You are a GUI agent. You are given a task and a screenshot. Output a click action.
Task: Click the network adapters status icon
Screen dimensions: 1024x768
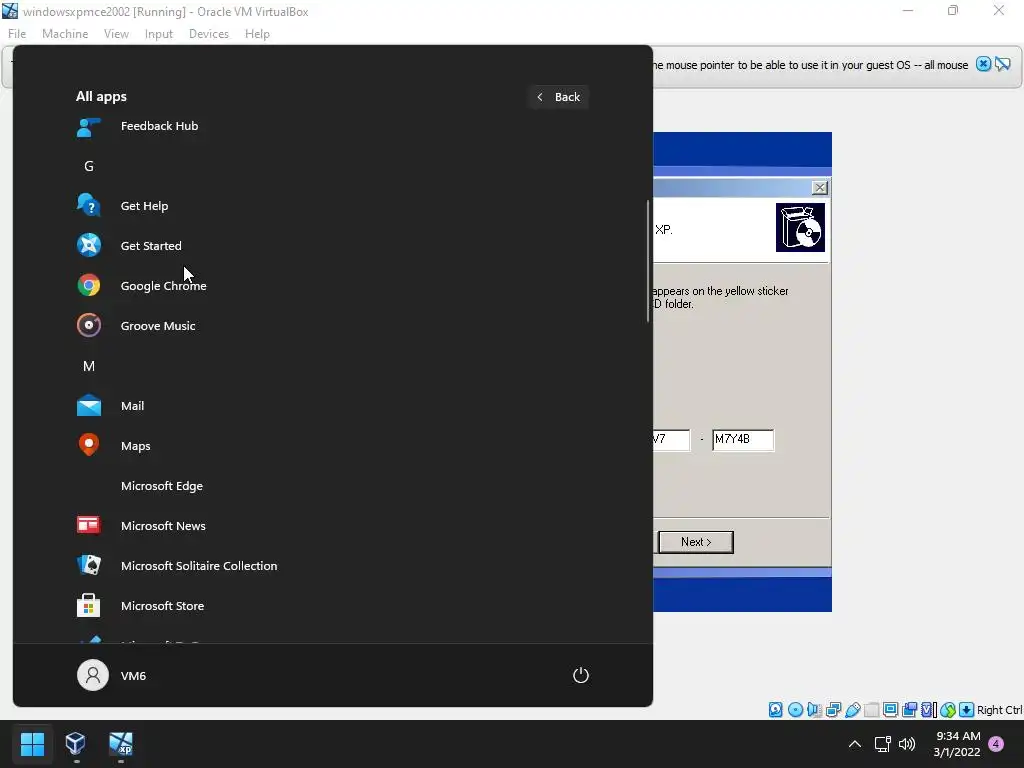[x=833, y=710]
